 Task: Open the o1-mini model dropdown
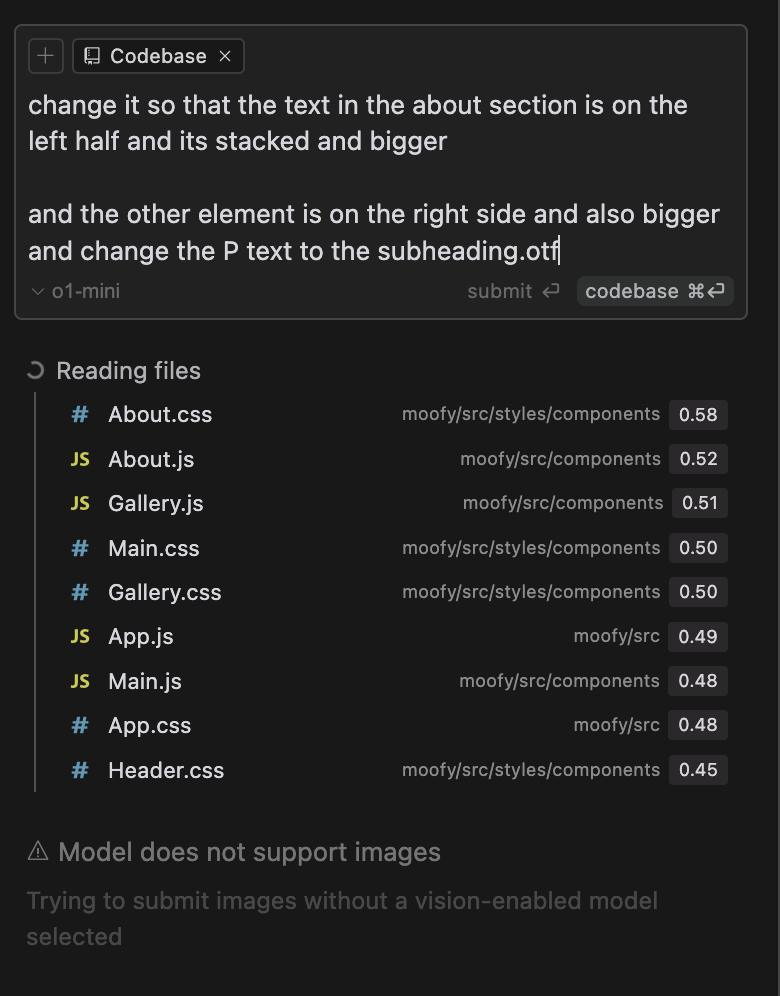click(76, 291)
